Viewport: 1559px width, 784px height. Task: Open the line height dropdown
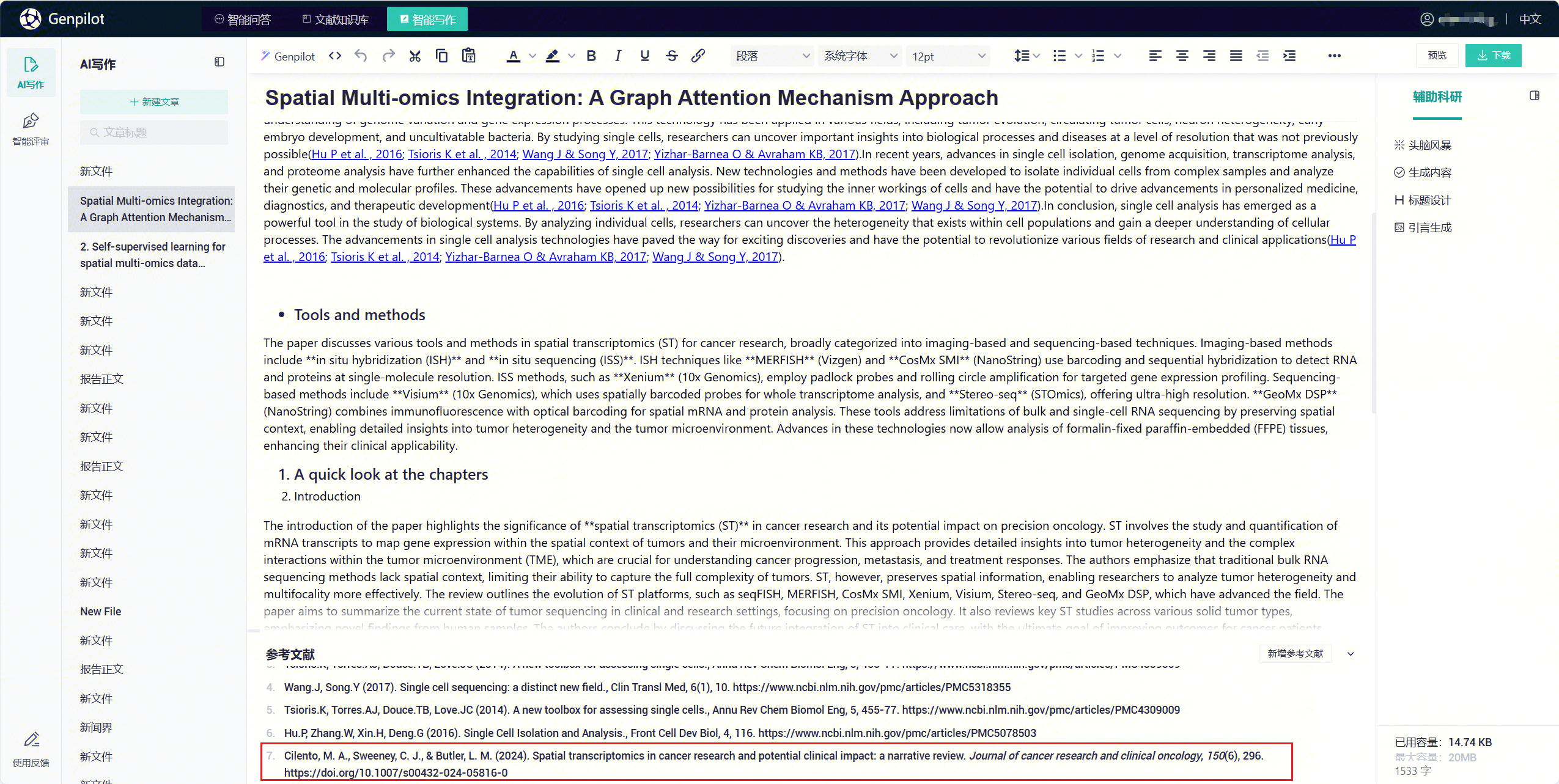[1026, 56]
